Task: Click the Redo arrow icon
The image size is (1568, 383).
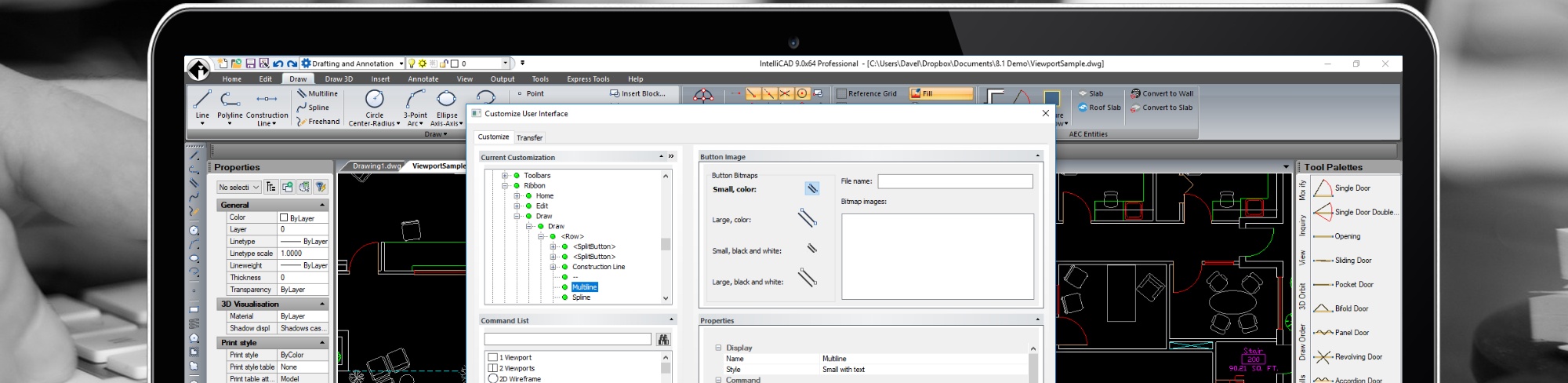Action: pyautogui.click(x=292, y=64)
